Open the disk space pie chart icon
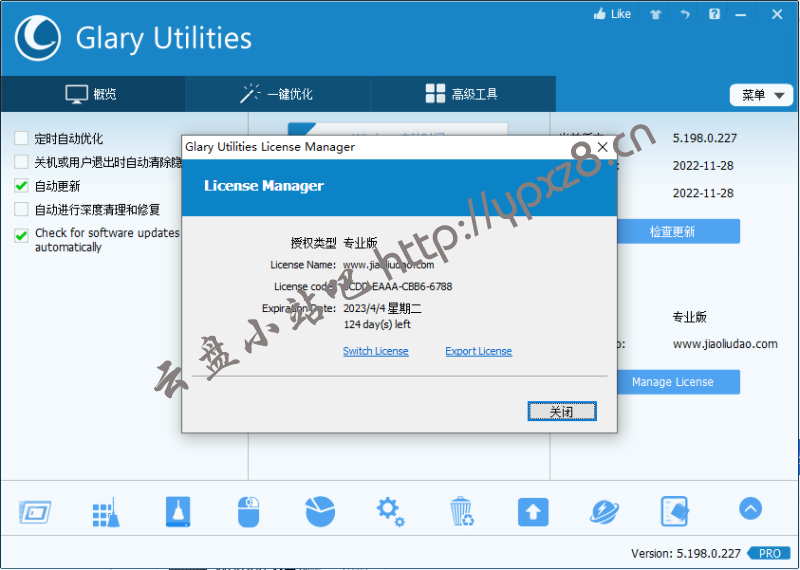 click(320, 511)
